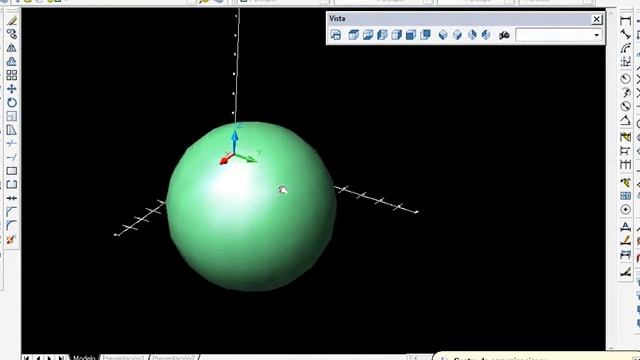Screen dimensions: 640x360
Task: Activate the Quick Leader tool
Action: point(625,182)
